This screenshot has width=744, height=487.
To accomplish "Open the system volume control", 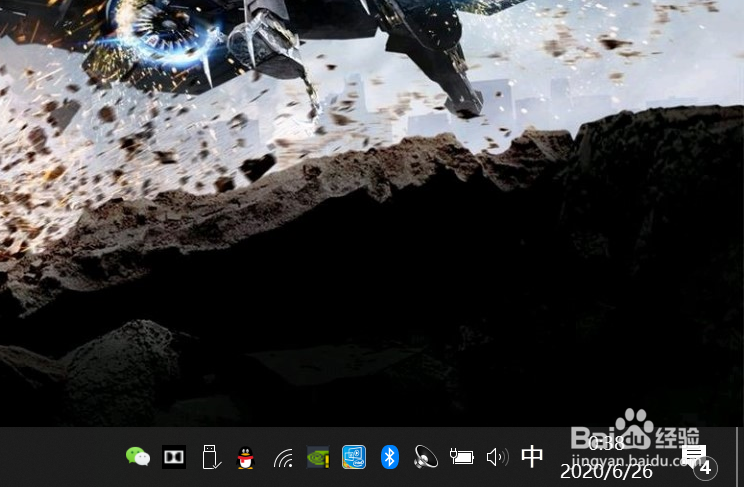I will point(498,458).
